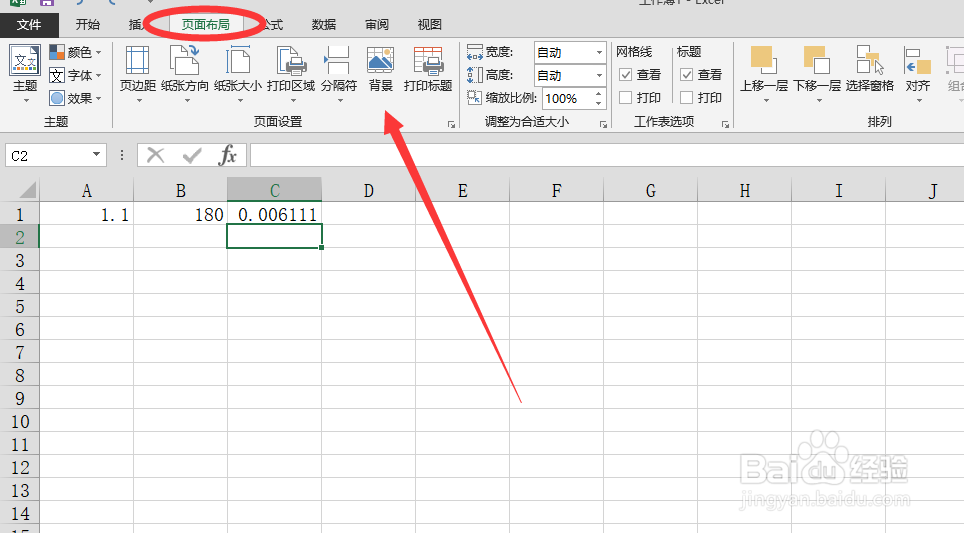964x533 pixels.
Task: Click the 打印区域 print area icon
Action: click(291, 61)
